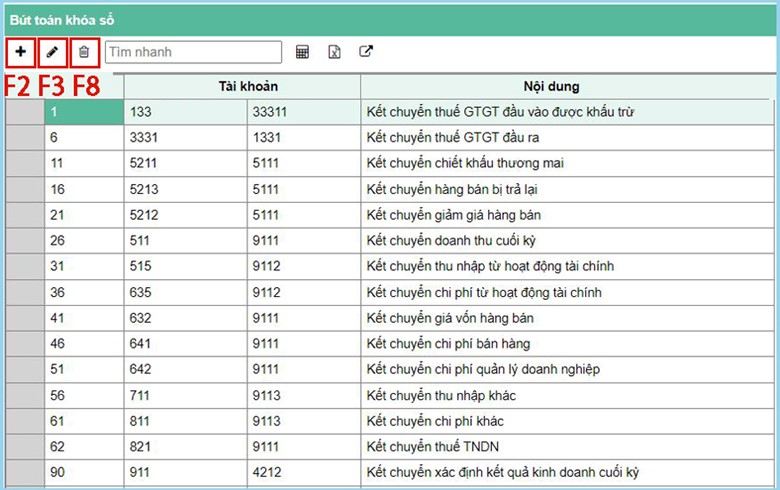780x490 pixels.
Task: Click the pencil edit icon
Action: click(53, 52)
